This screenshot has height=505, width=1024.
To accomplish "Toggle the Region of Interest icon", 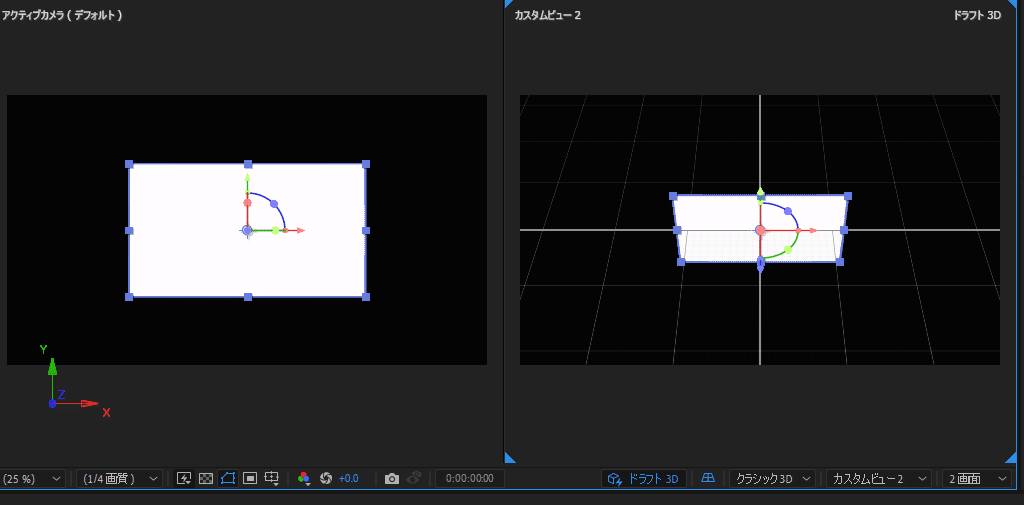I will point(249,478).
